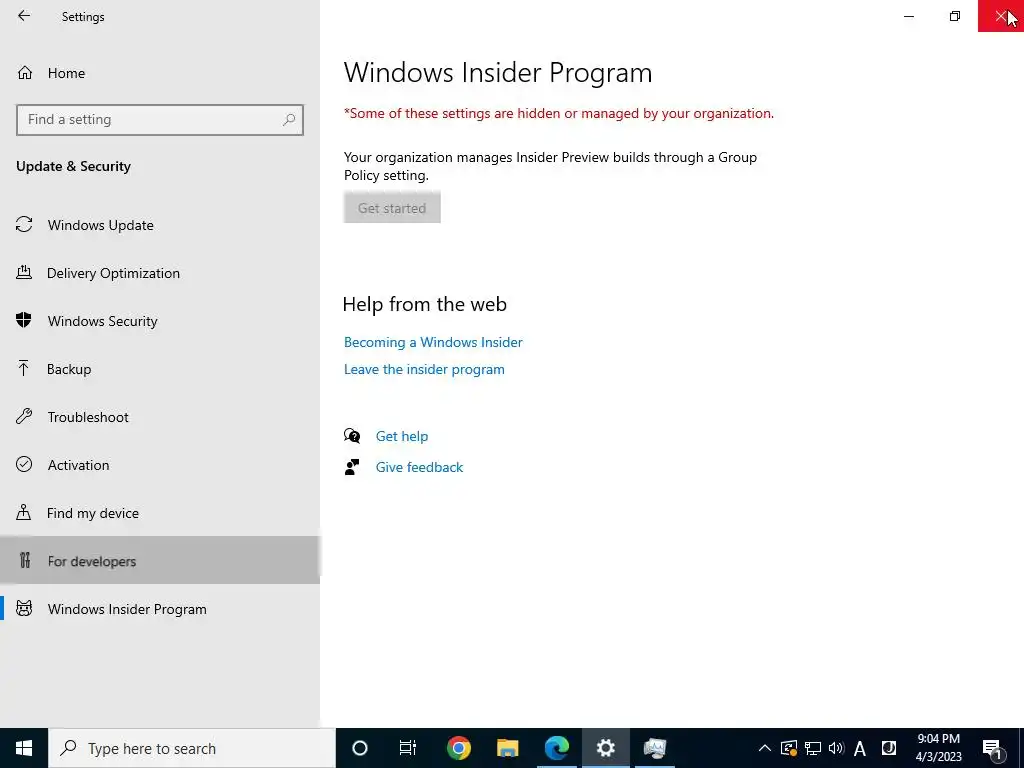Viewport: 1024px width, 768px height.
Task: Select Windows Insider Program sidebar item
Action: [160, 609]
